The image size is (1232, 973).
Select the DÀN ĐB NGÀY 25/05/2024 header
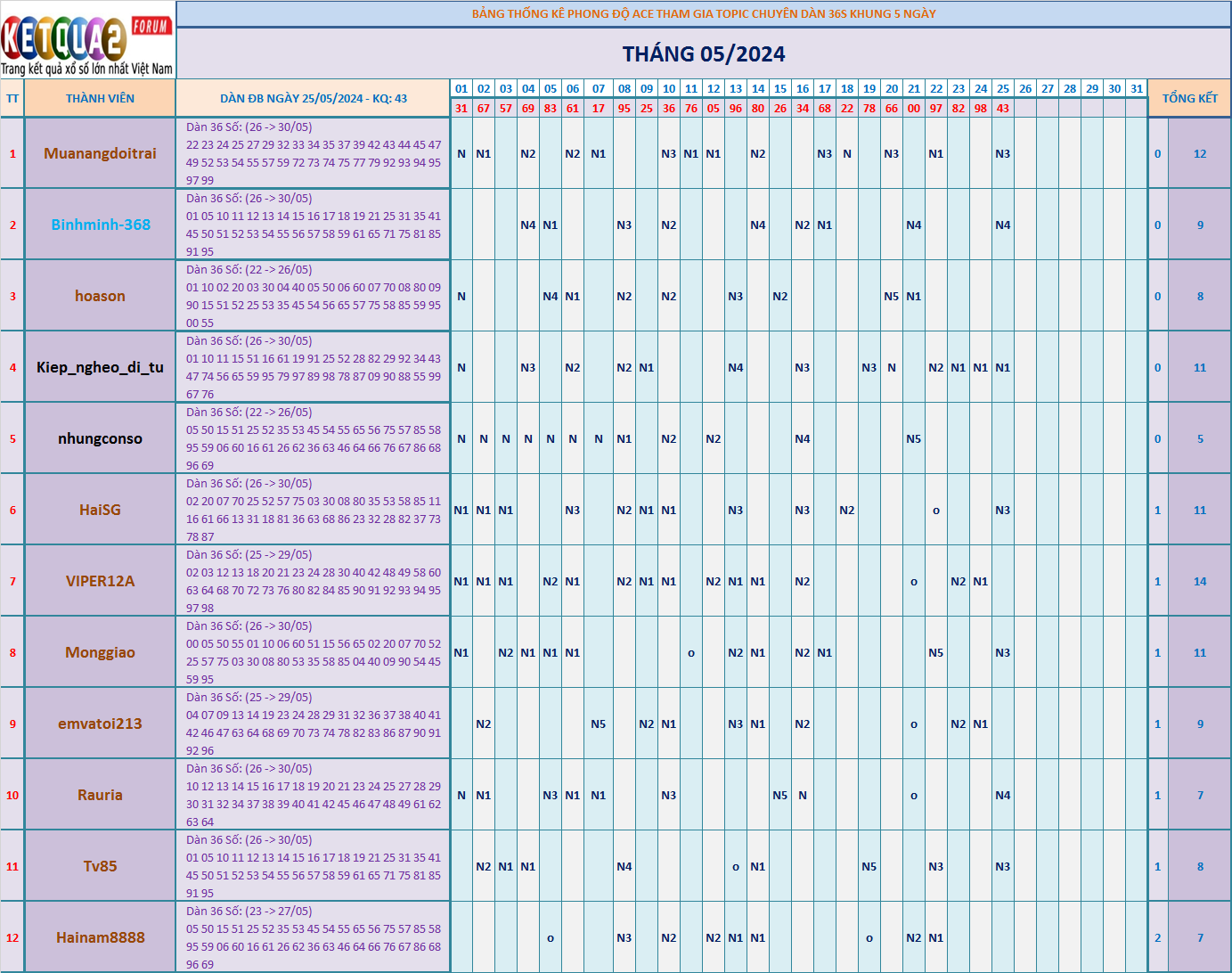(x=313, y=99)
